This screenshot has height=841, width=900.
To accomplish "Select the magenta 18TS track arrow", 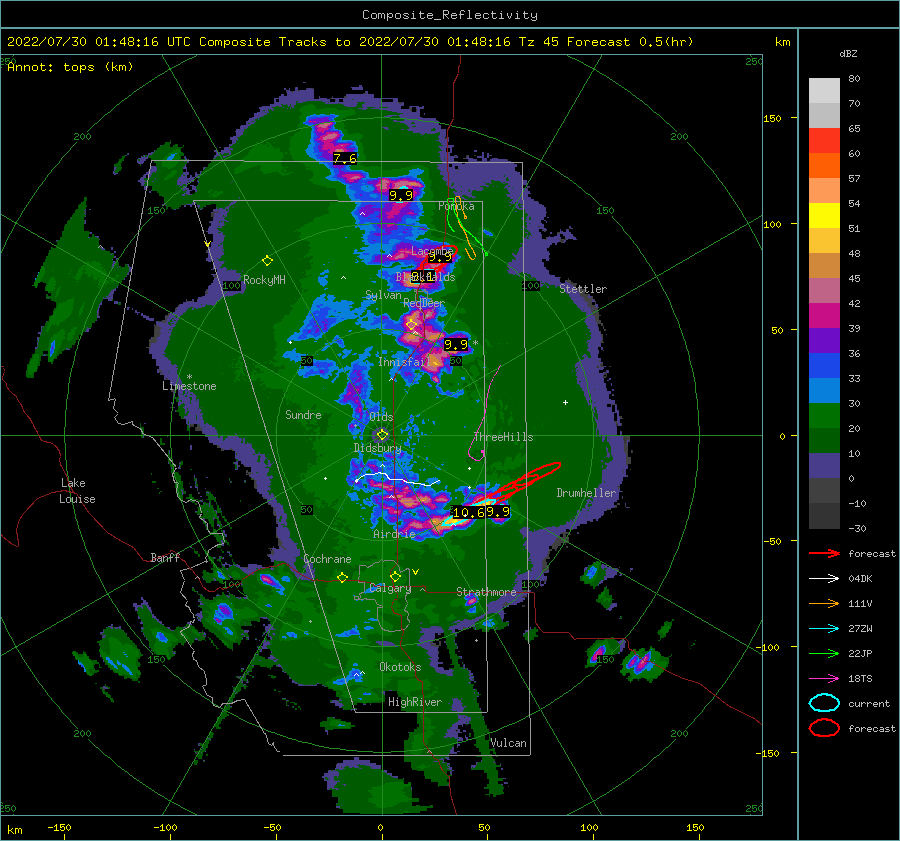I will 824,679.
